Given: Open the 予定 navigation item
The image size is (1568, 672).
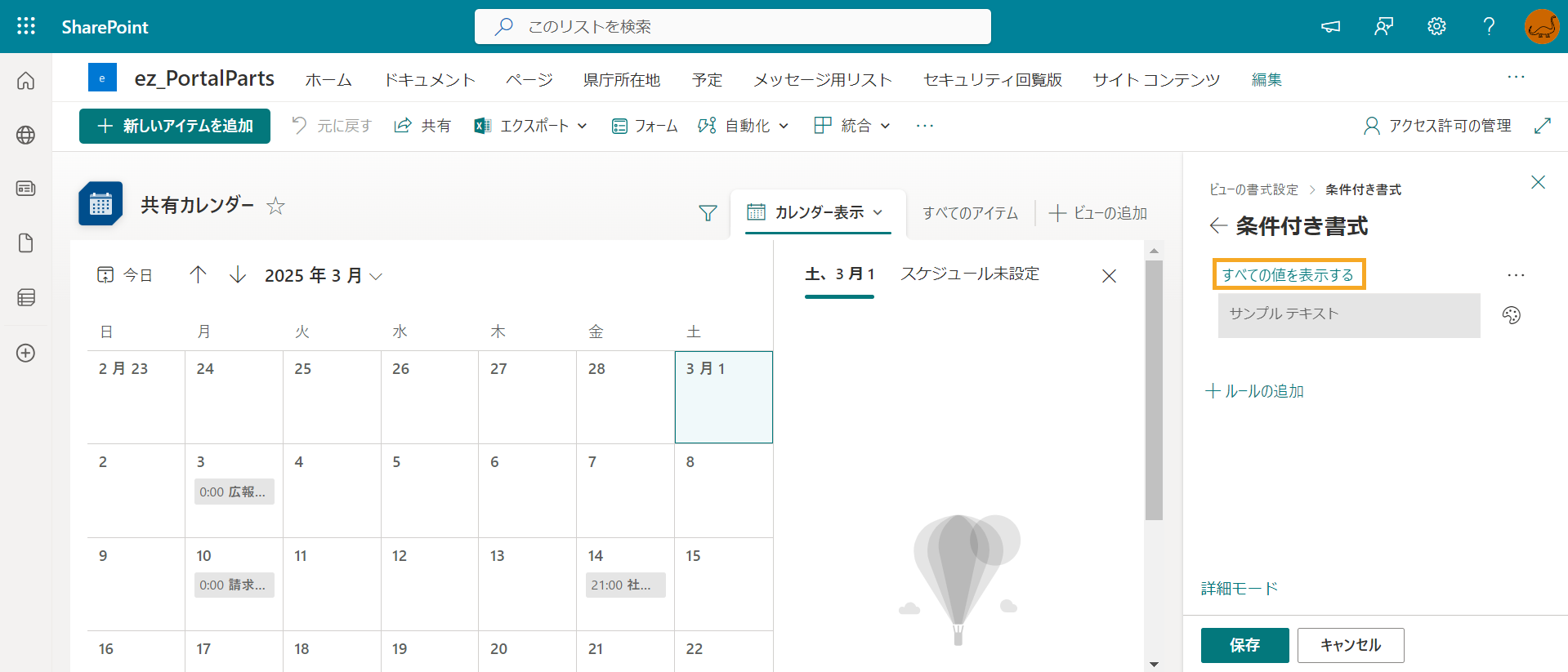Looking at the screenshot, I should pyautogui.click(x=707, y=79).
